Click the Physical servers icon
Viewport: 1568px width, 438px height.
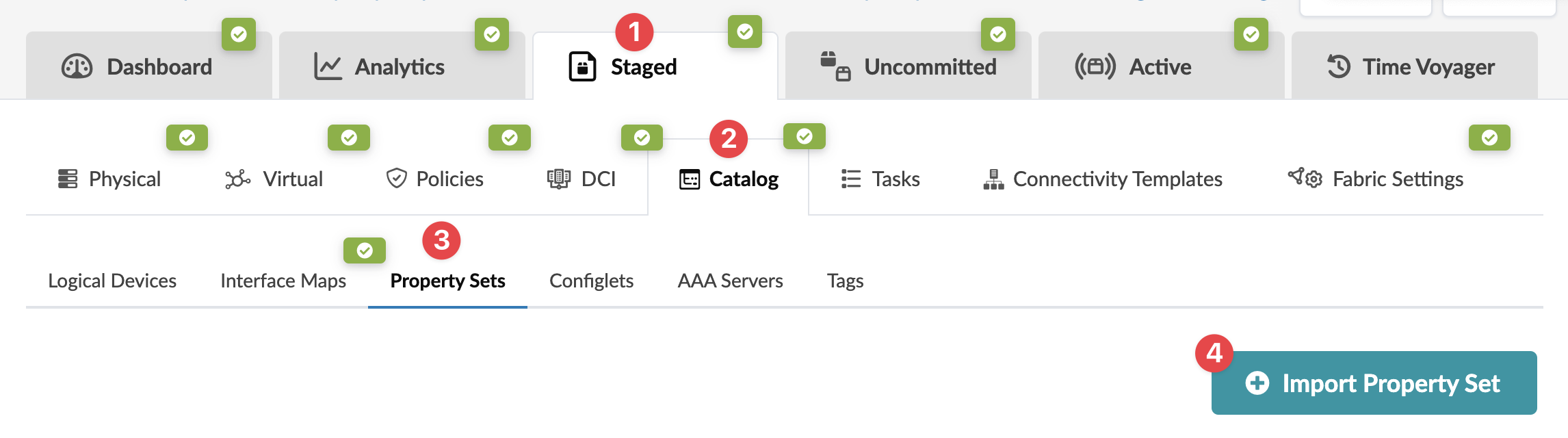tap(68, 179)
